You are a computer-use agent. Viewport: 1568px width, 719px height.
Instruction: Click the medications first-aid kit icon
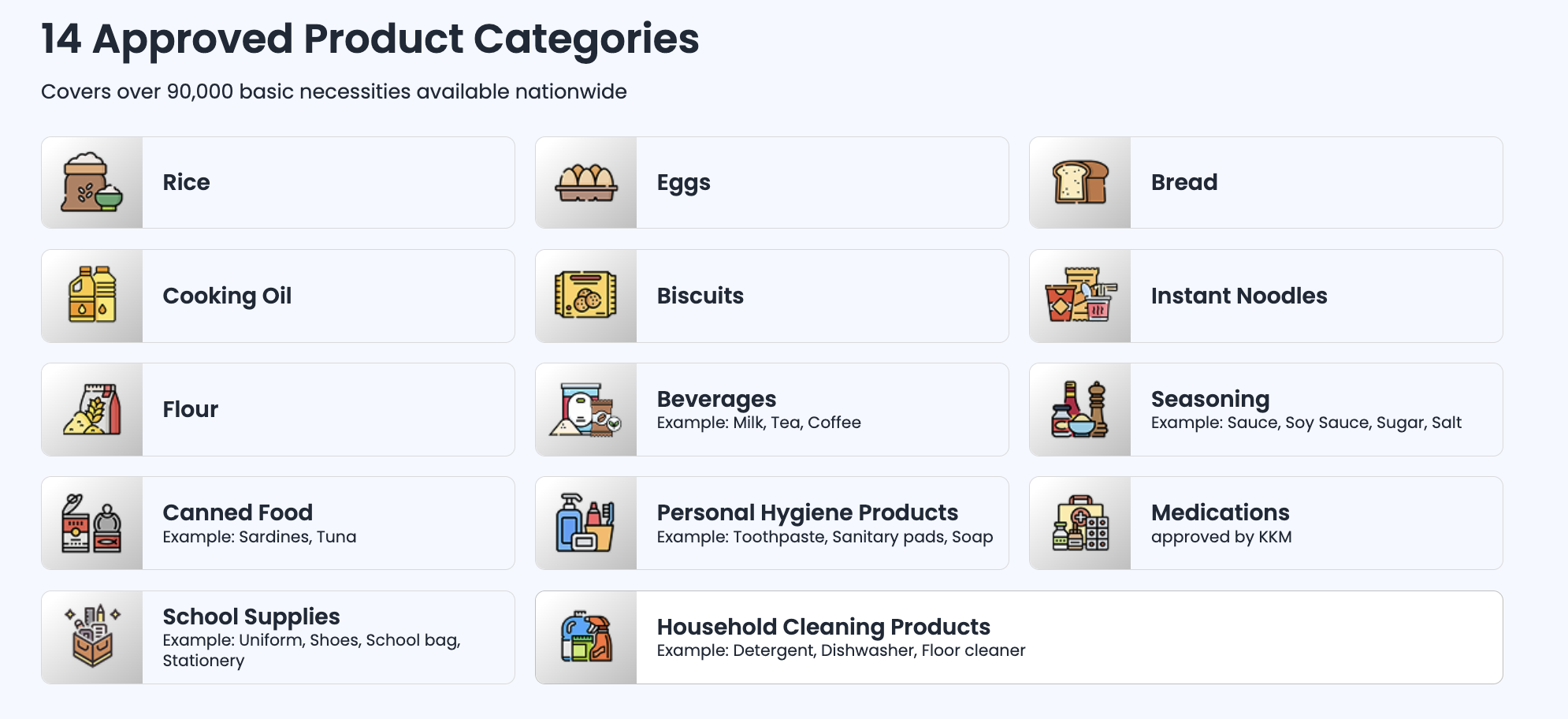pos(1080,523)
